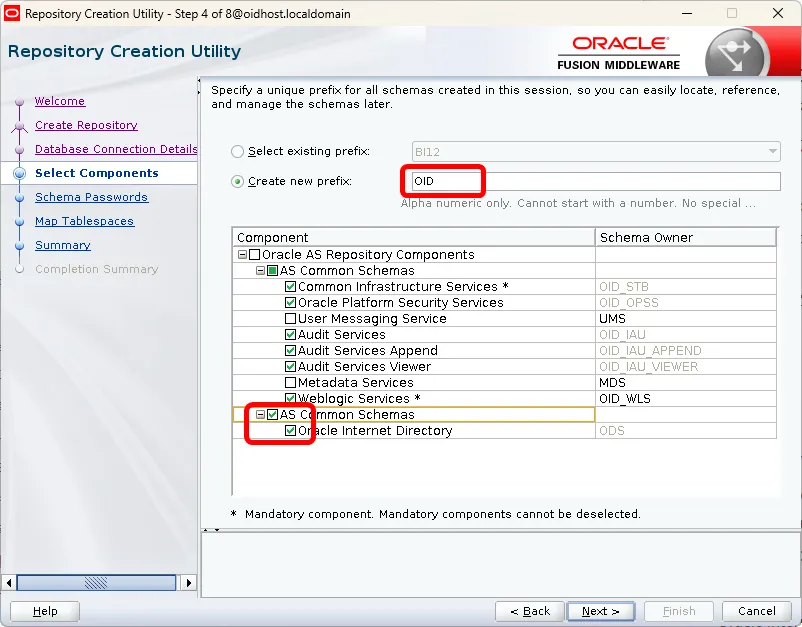Toggle Audit Services Append checkbox
The width and height of the screenshot is (802, 627).
(x=291, y=351)
